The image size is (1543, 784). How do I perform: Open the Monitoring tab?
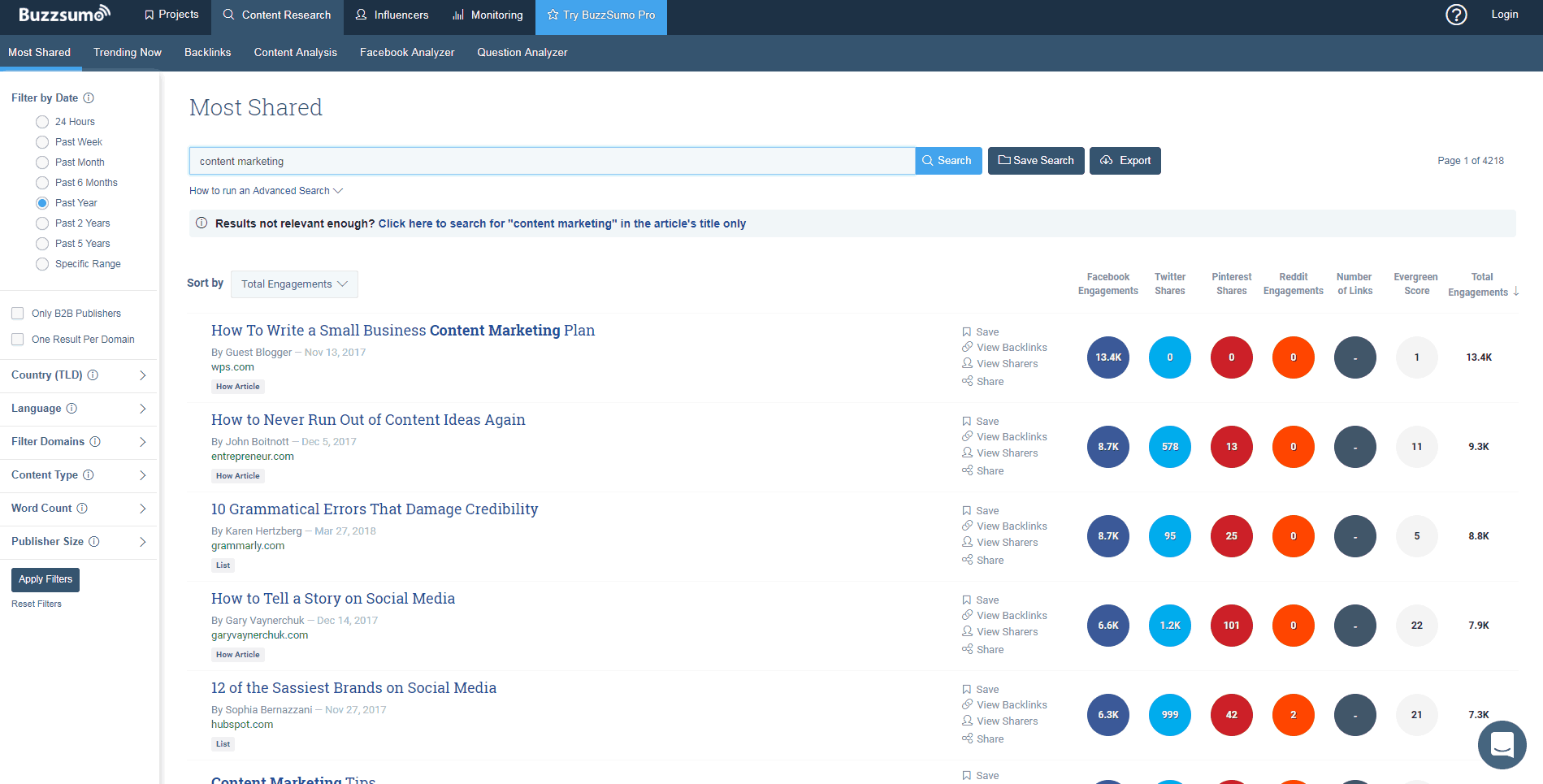tap(488, 15)
